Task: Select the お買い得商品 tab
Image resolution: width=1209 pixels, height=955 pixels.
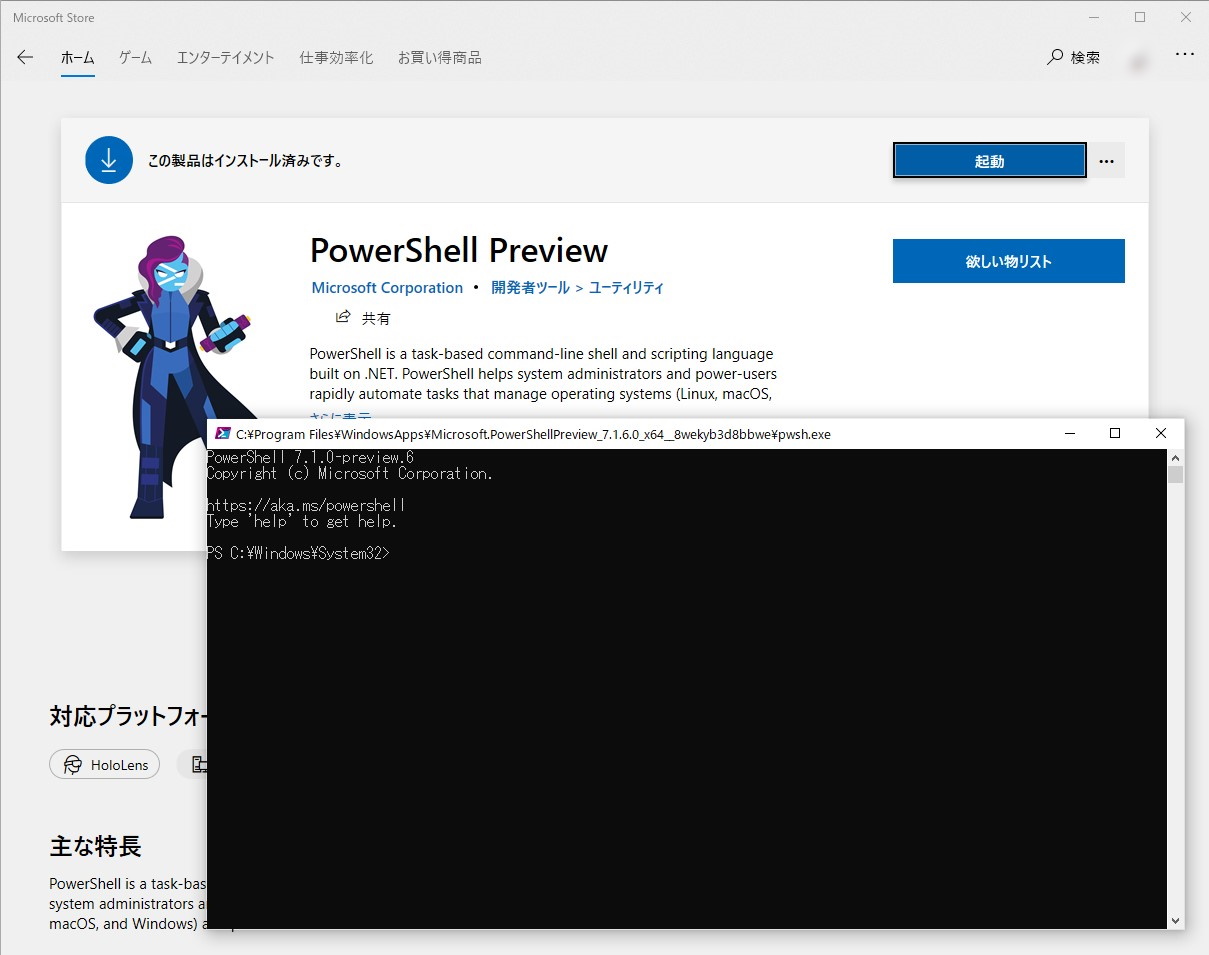Action: (439, 57)
